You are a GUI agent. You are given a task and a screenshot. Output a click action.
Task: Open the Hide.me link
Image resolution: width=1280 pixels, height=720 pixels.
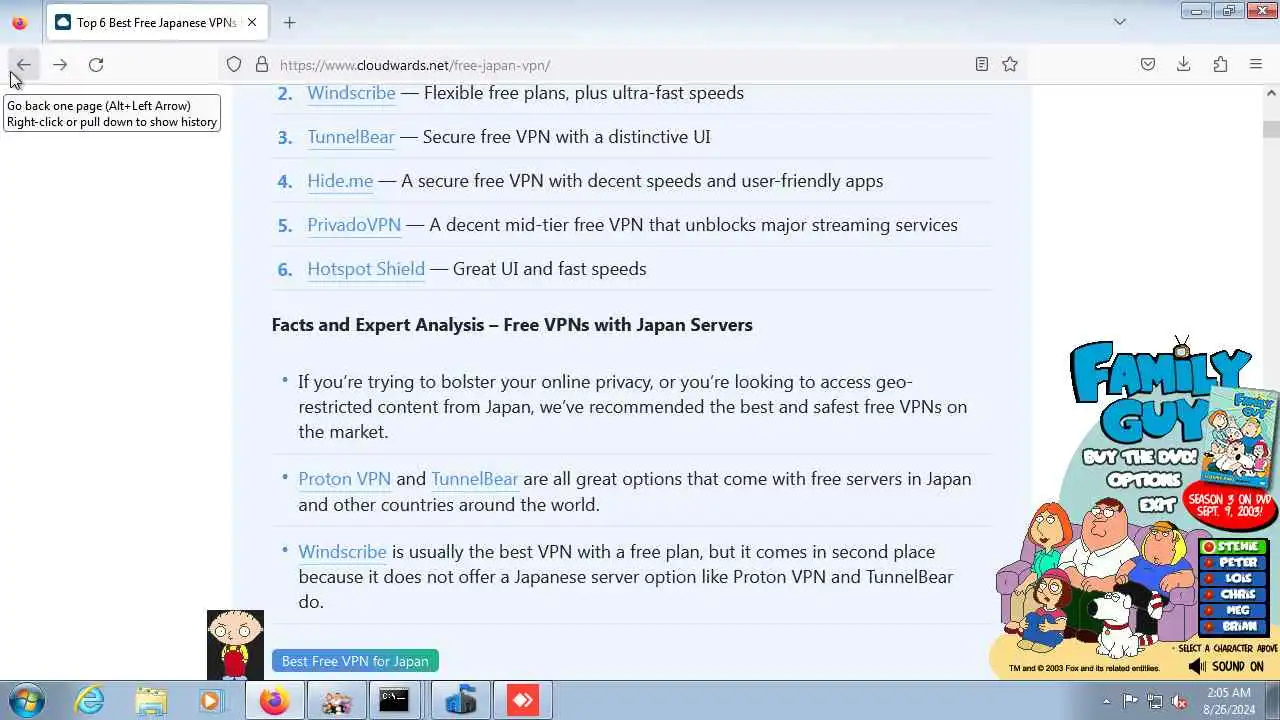340,181
